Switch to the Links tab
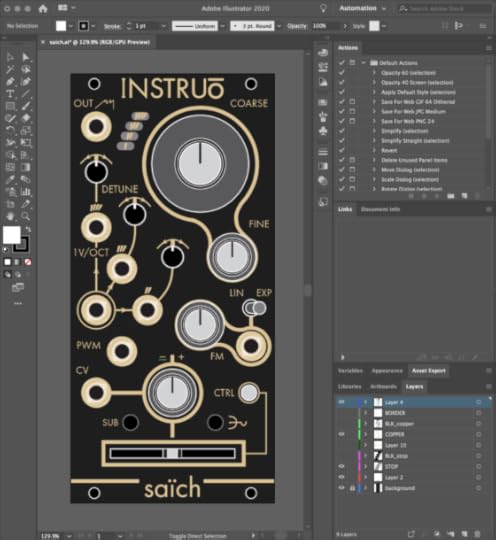This screenshot has height=540, width=496. 345,209
